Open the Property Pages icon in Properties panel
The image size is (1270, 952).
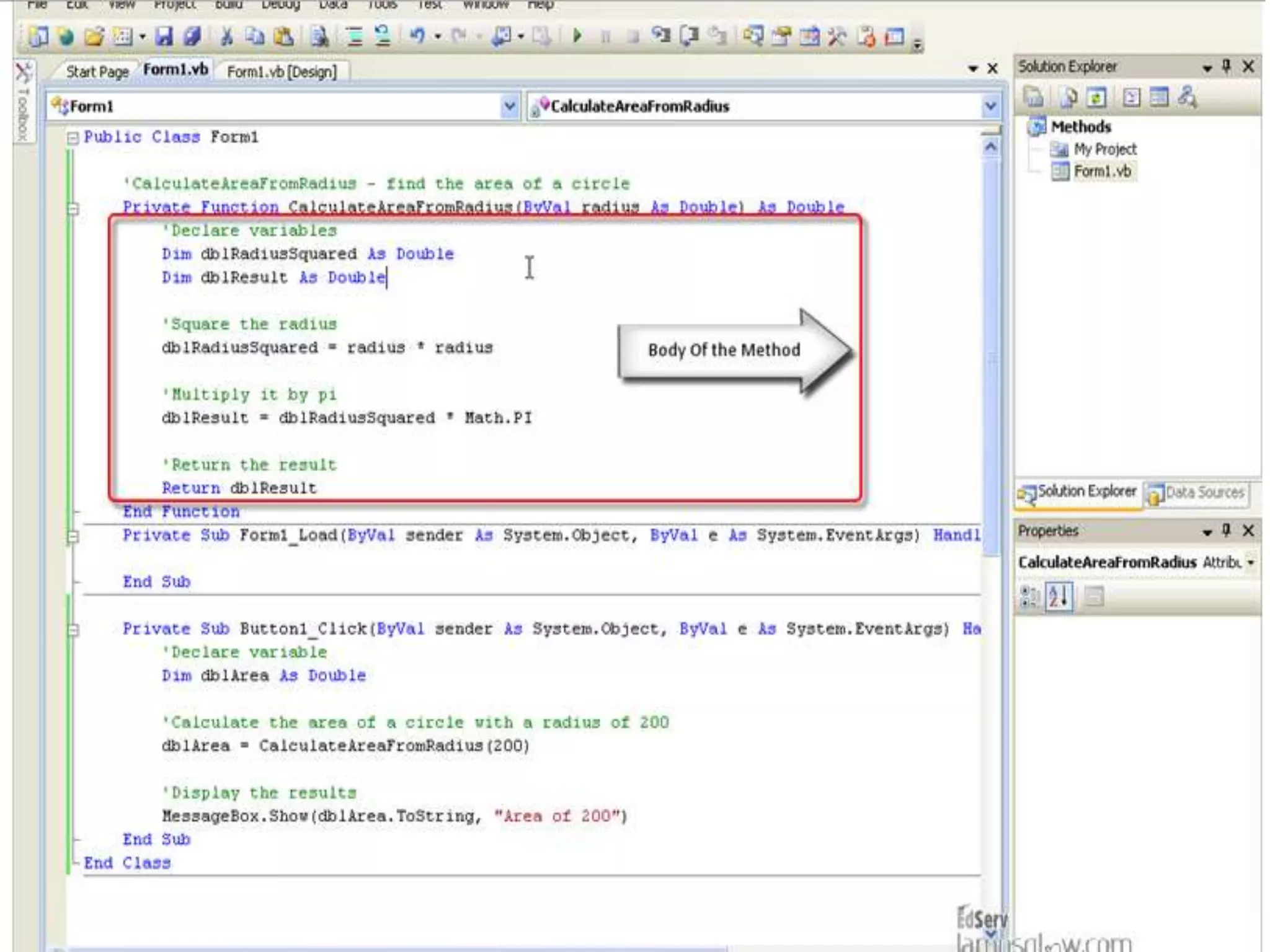[1095, 597]
